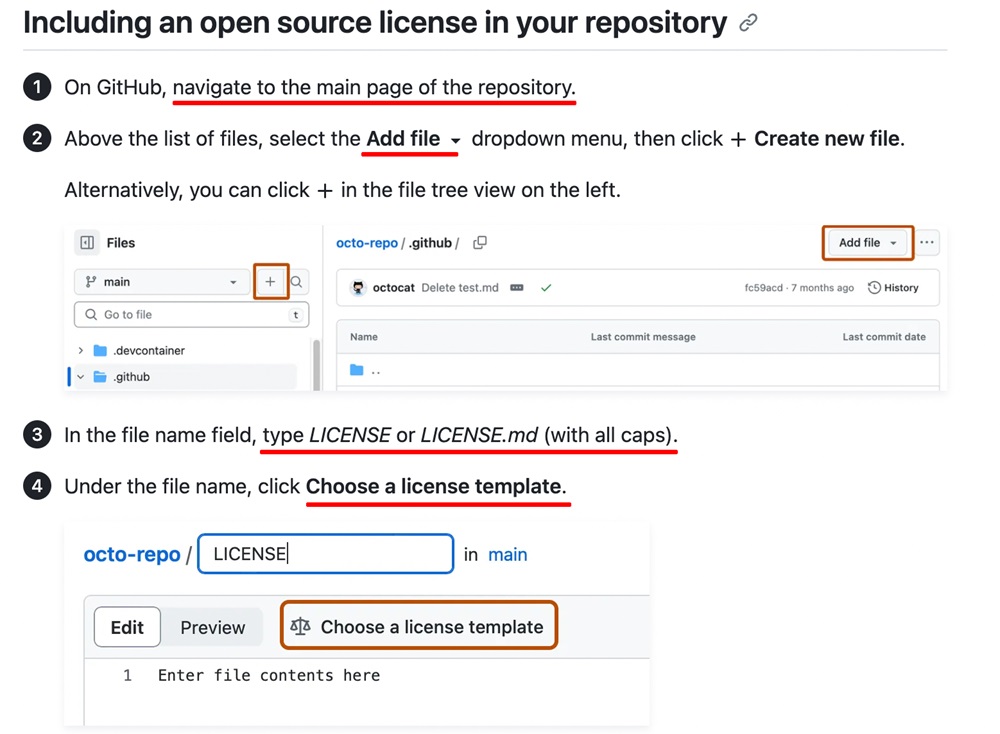
Task: Open the Add file dropdown
Action: click(x=868, y=242)
